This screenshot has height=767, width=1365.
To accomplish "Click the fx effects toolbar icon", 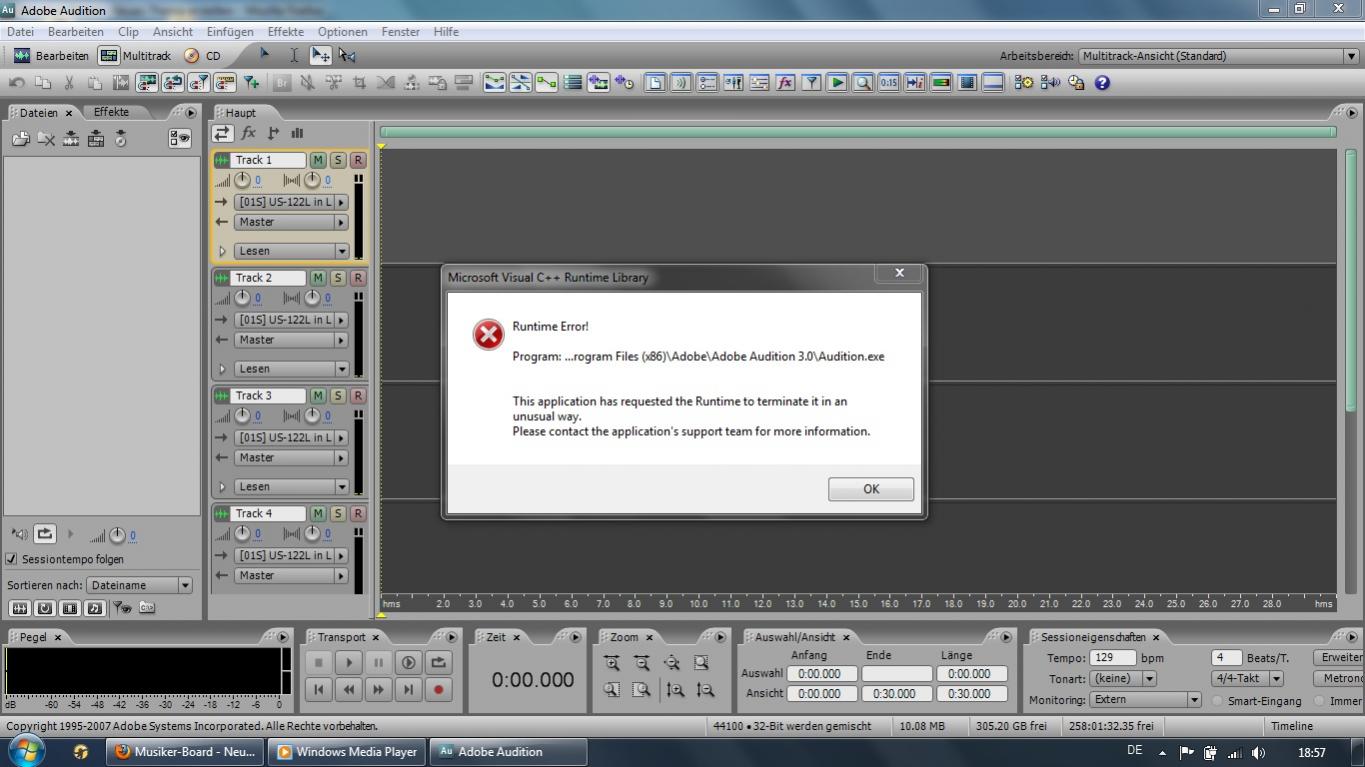I will [785, 83].
